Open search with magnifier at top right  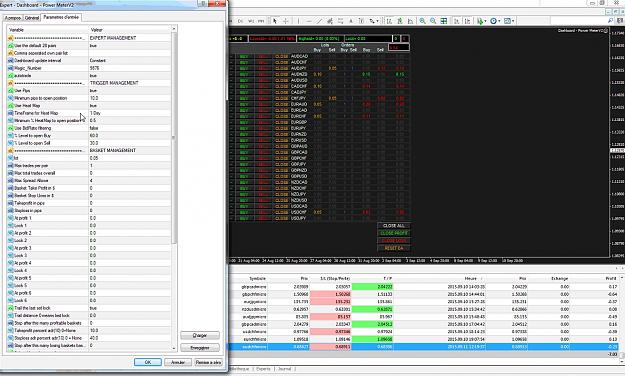coord(610,20)
